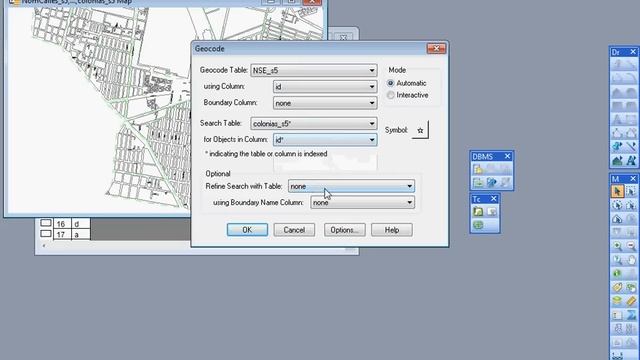Show the Legend window icon
The height and width of the screenshot is (360, 640).
(617, 315)
